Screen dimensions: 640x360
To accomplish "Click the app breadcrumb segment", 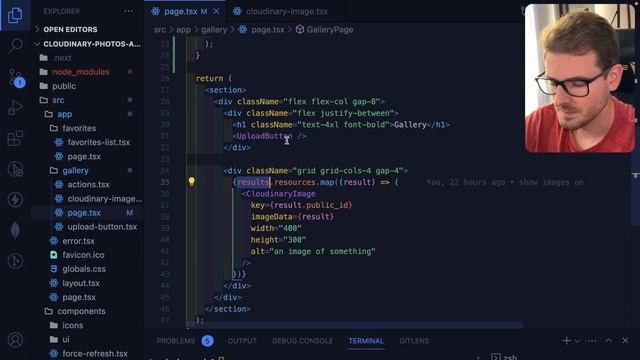I will coord(183,29).
